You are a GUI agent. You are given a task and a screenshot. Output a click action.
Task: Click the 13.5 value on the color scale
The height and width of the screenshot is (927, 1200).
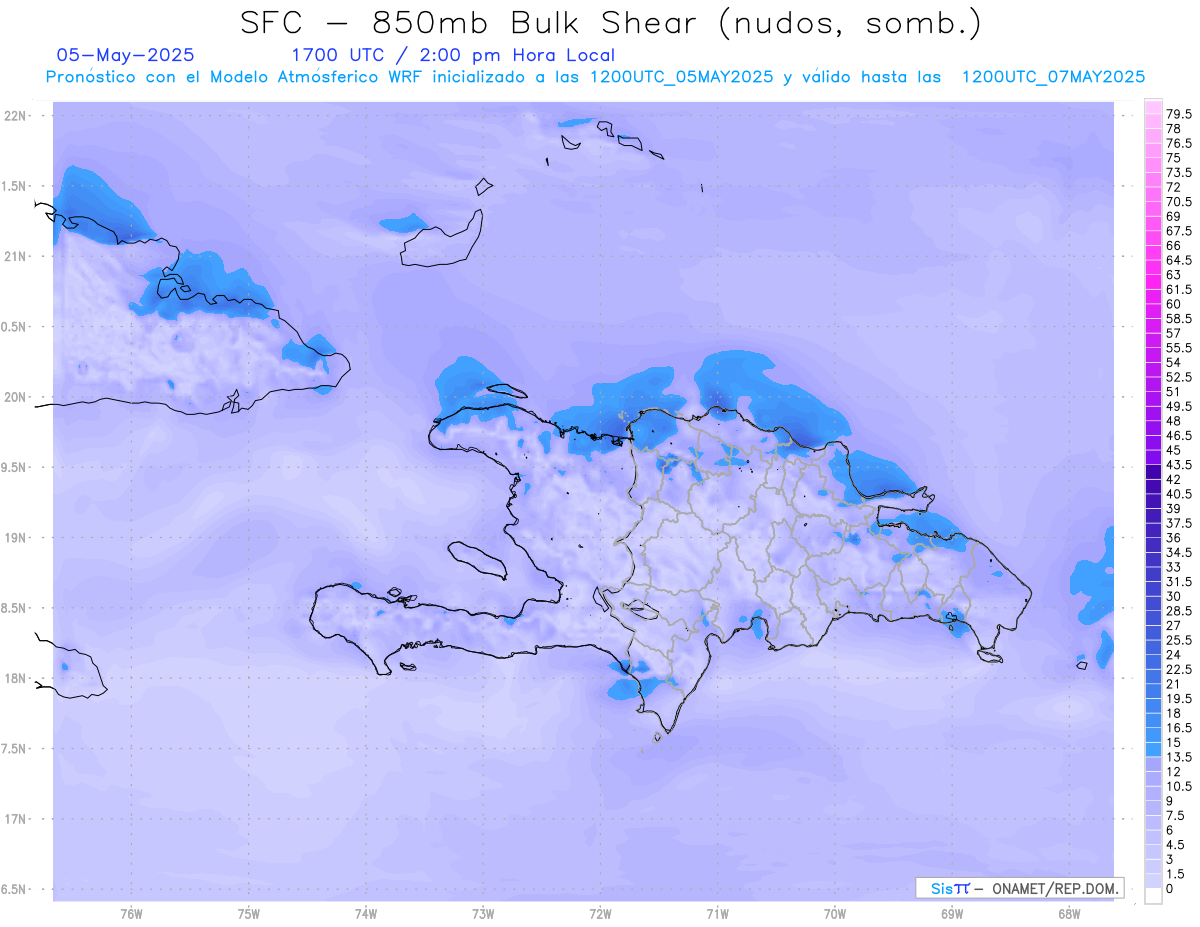1179,757
